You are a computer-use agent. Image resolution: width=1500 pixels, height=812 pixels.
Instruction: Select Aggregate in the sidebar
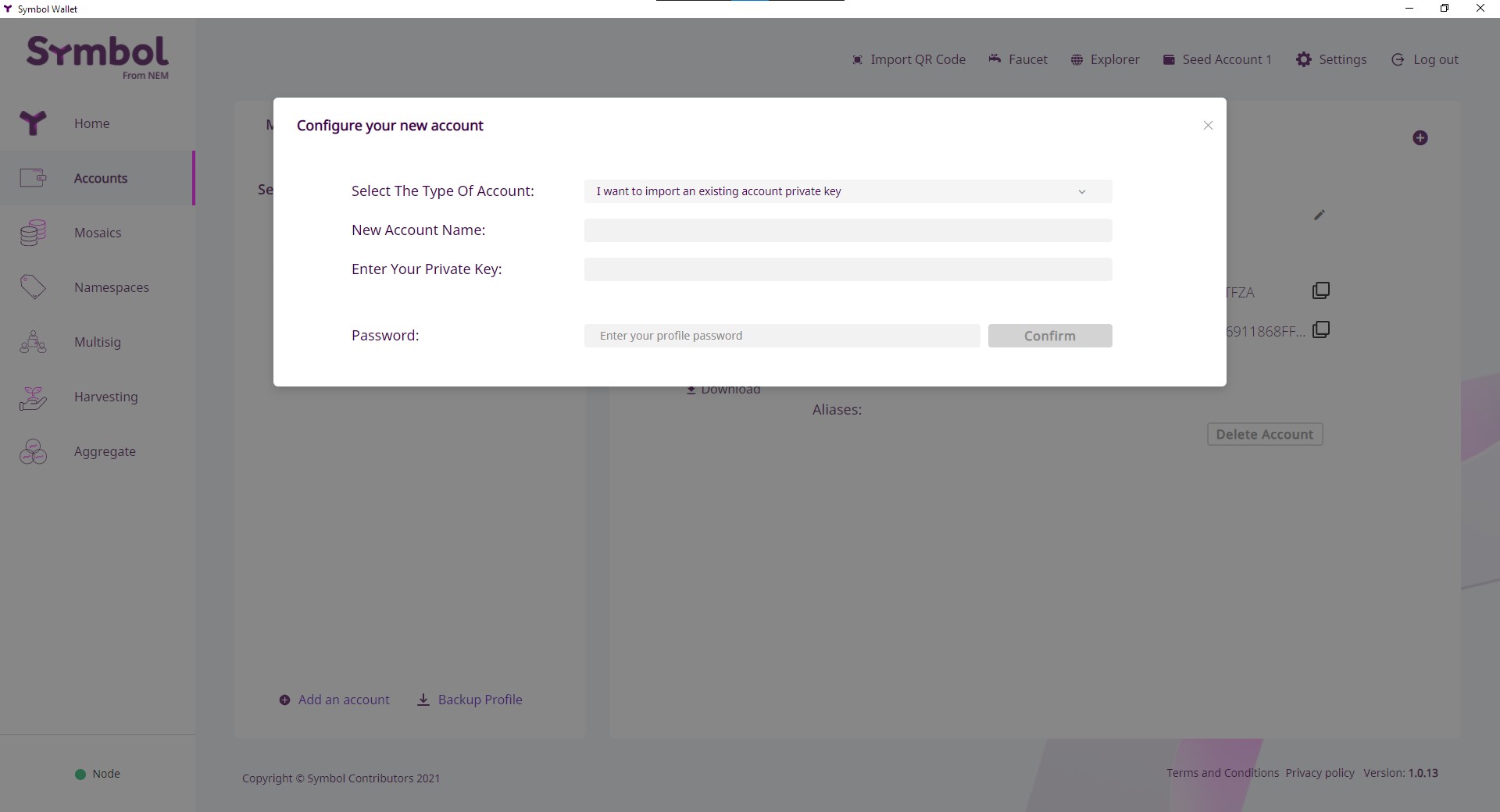(x=105, y=451)
